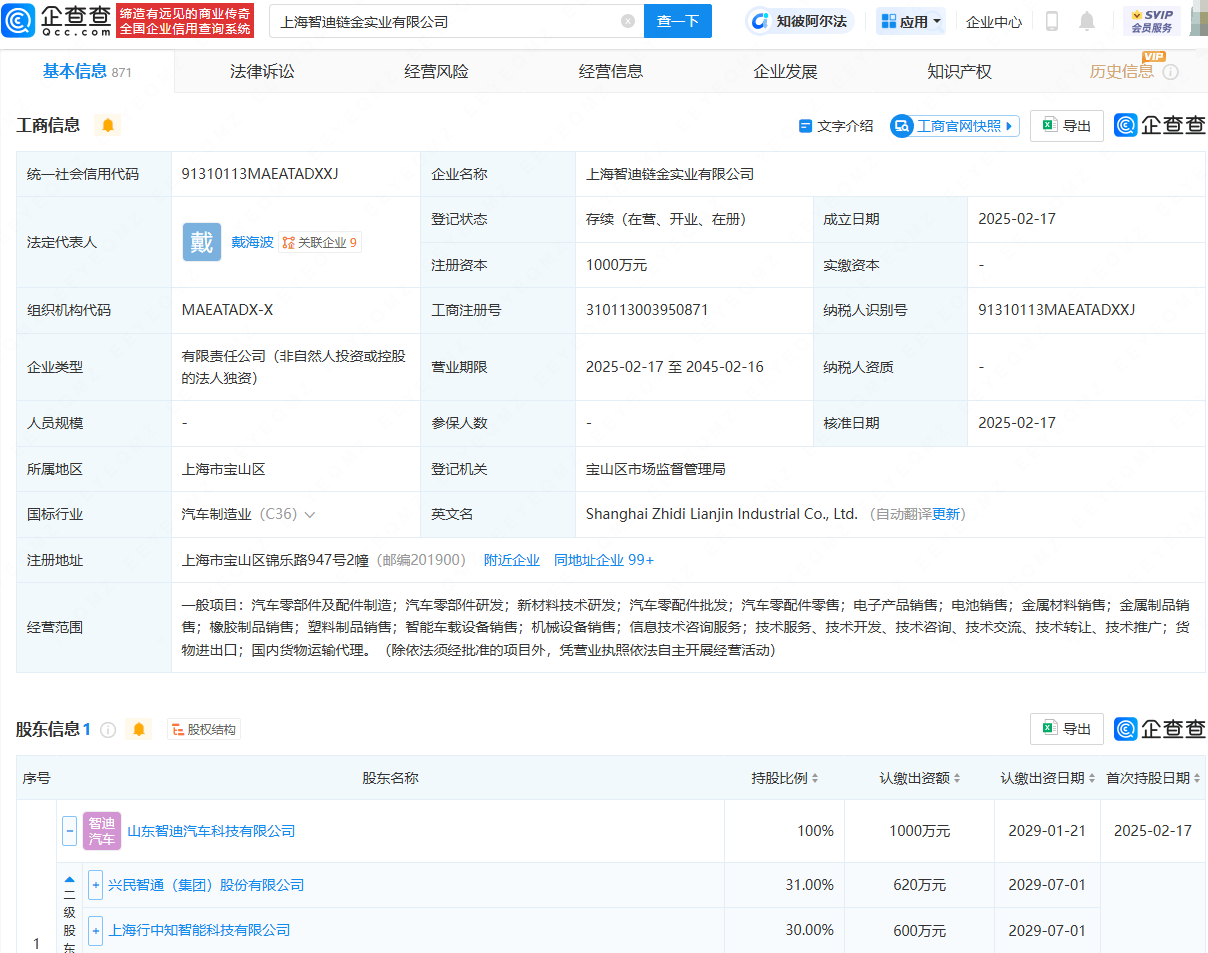The width and height of the screenshot is (1208, 953).
Task: Expand 工商官网快照 arrow
Action: [x=1009, y=126]
